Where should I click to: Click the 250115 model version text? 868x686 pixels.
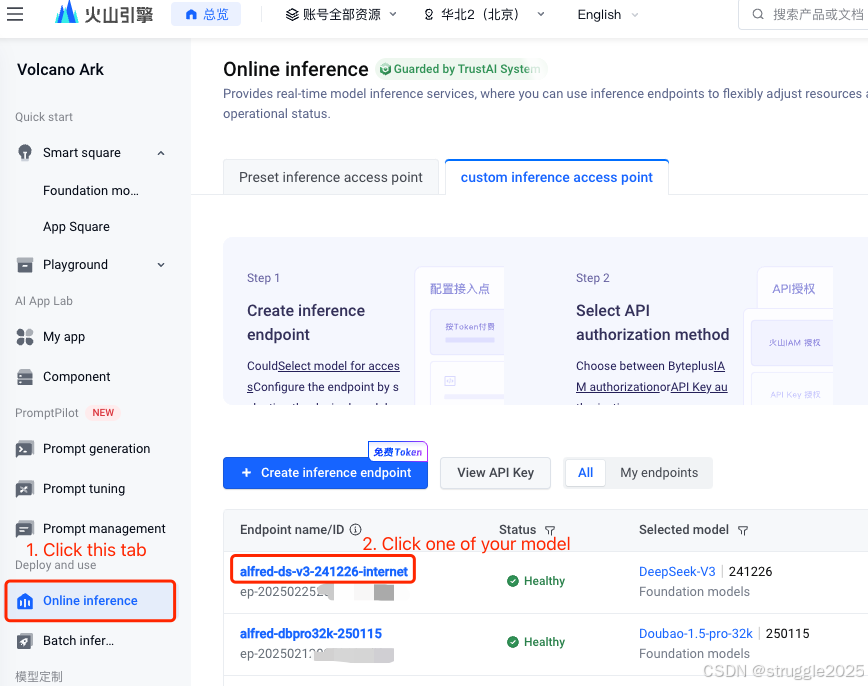point(787,633)
